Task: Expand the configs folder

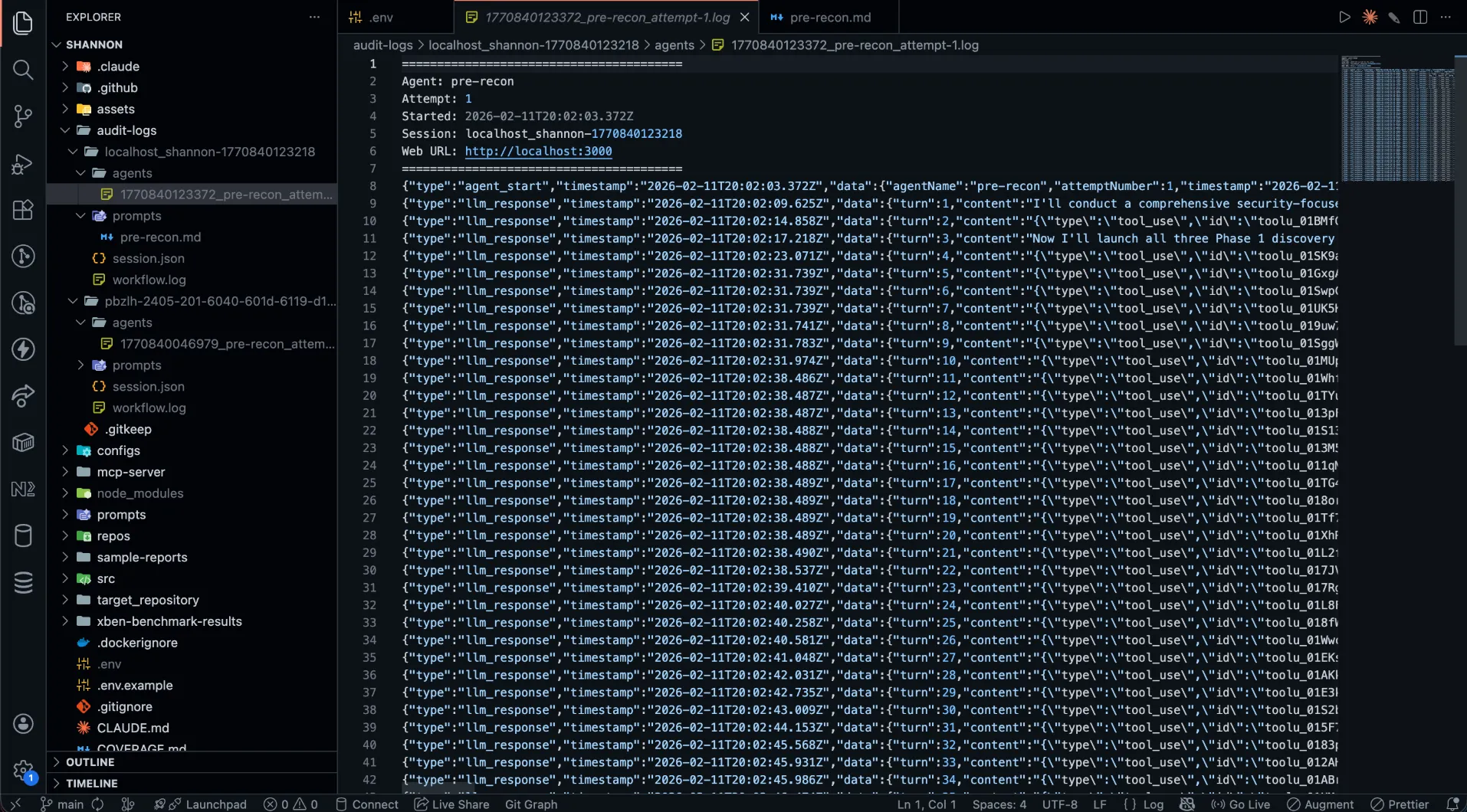Action: [118, 450]
